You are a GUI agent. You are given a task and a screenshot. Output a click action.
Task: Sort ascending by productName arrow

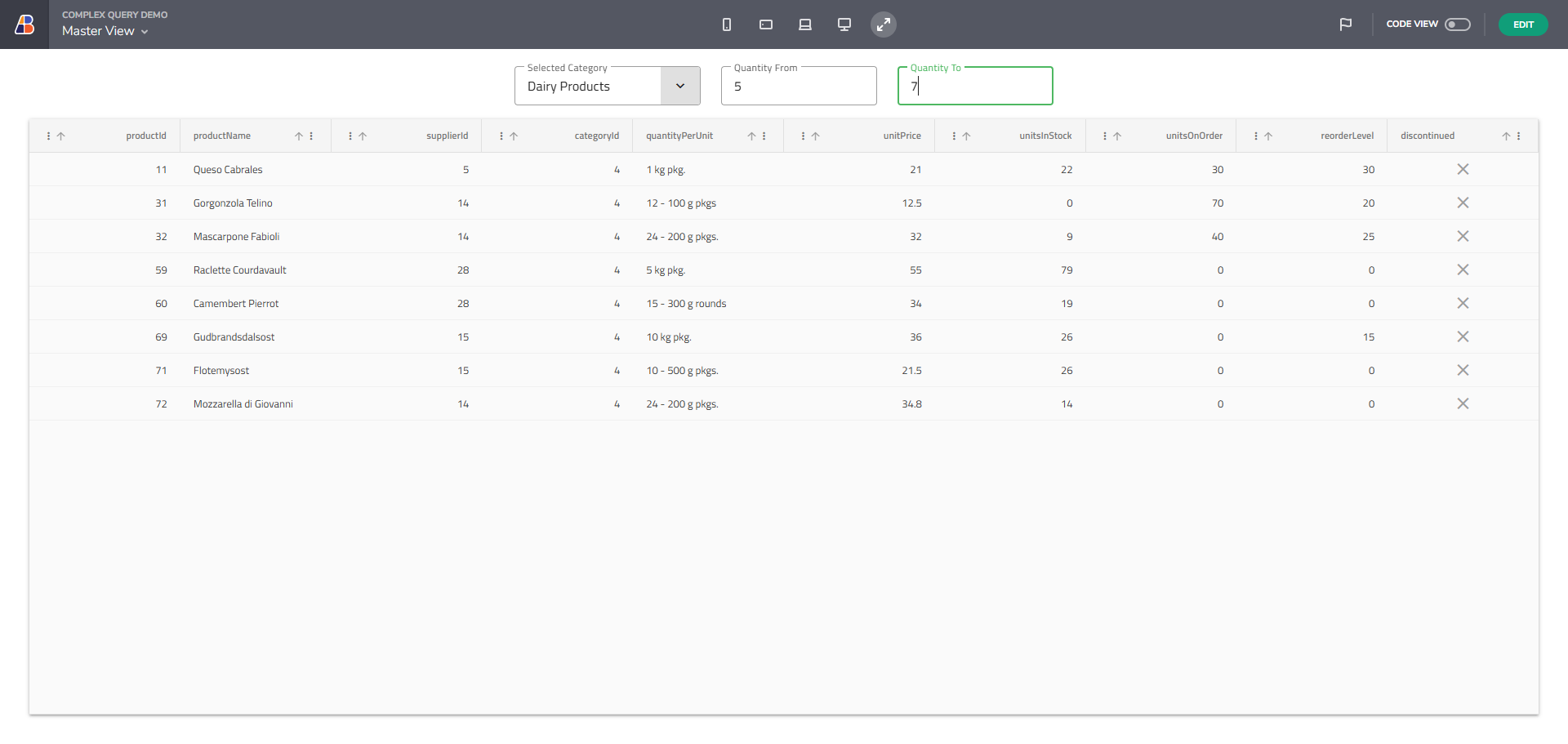pyautogui.click(x=299, y=136)
